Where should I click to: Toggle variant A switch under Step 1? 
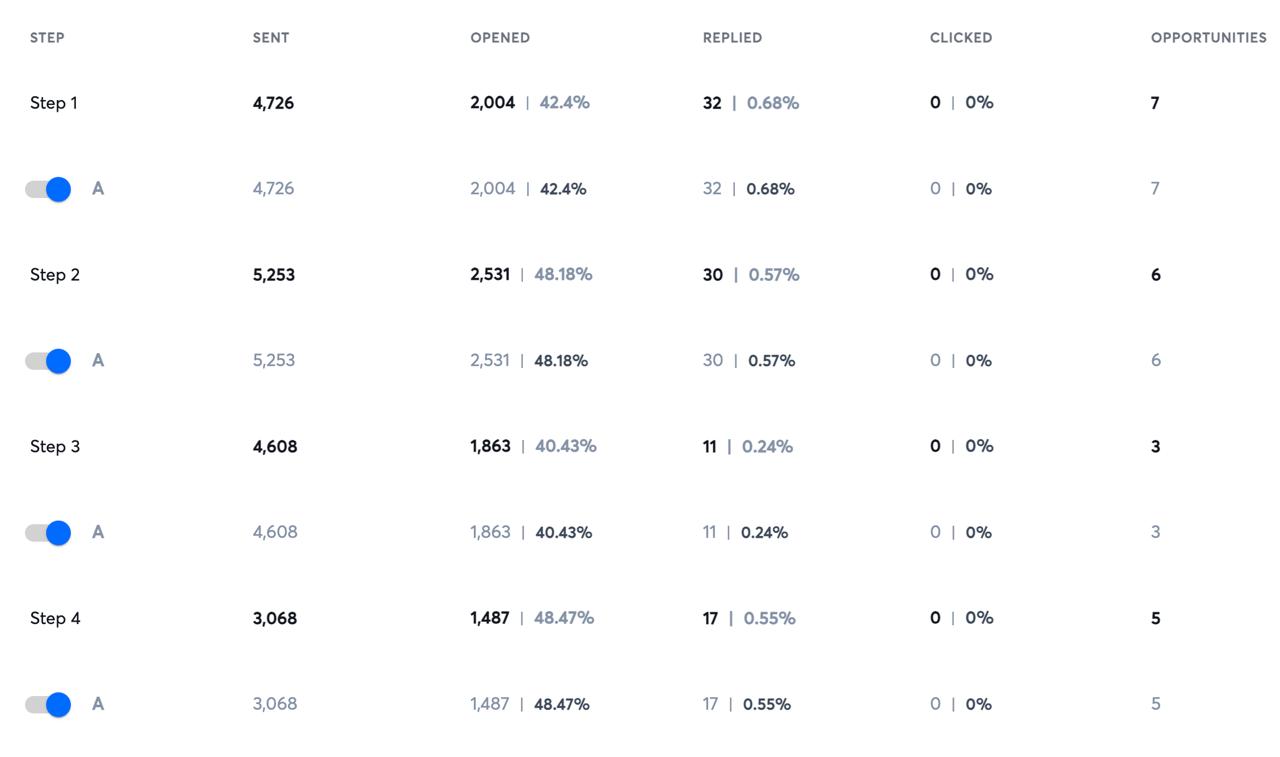tap(48, 189)
